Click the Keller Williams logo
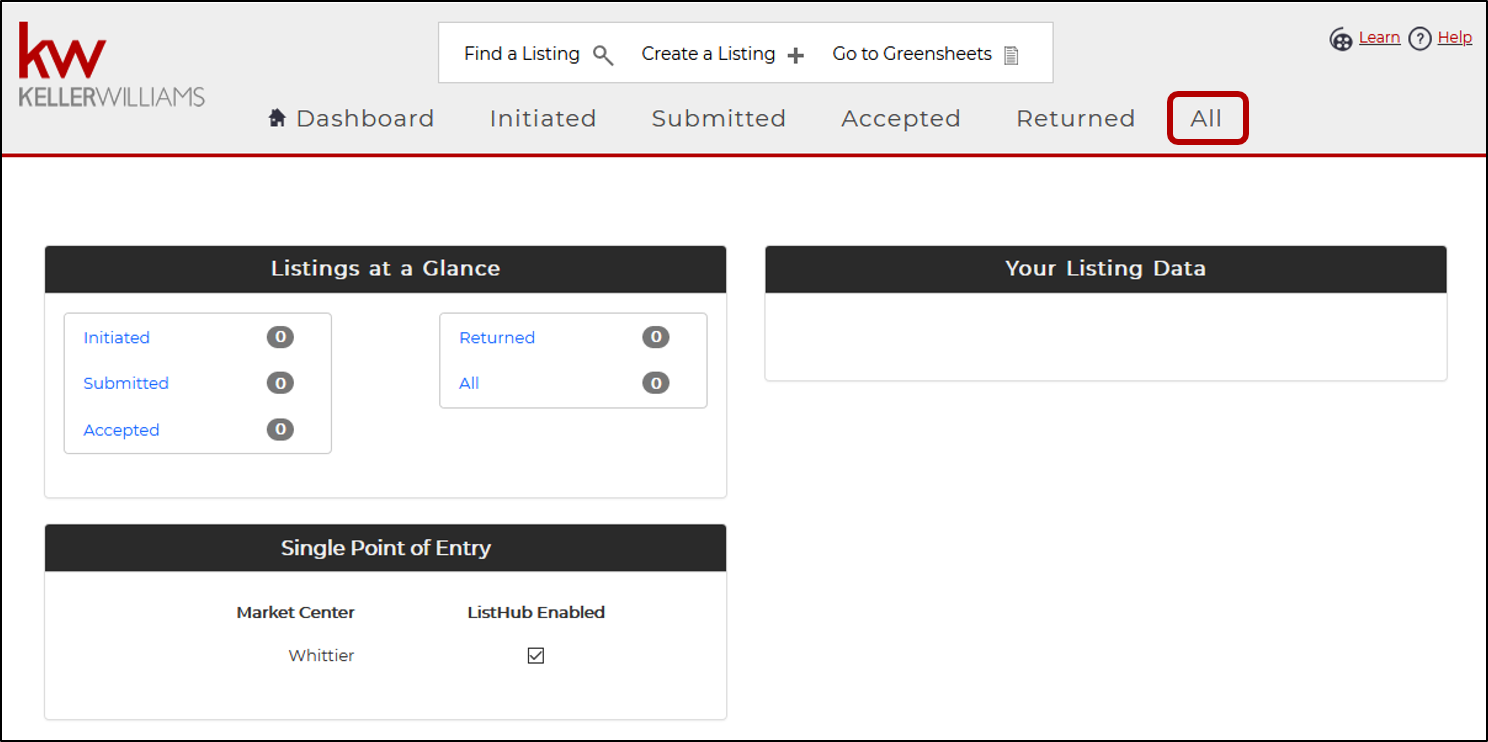 (111, 66)
